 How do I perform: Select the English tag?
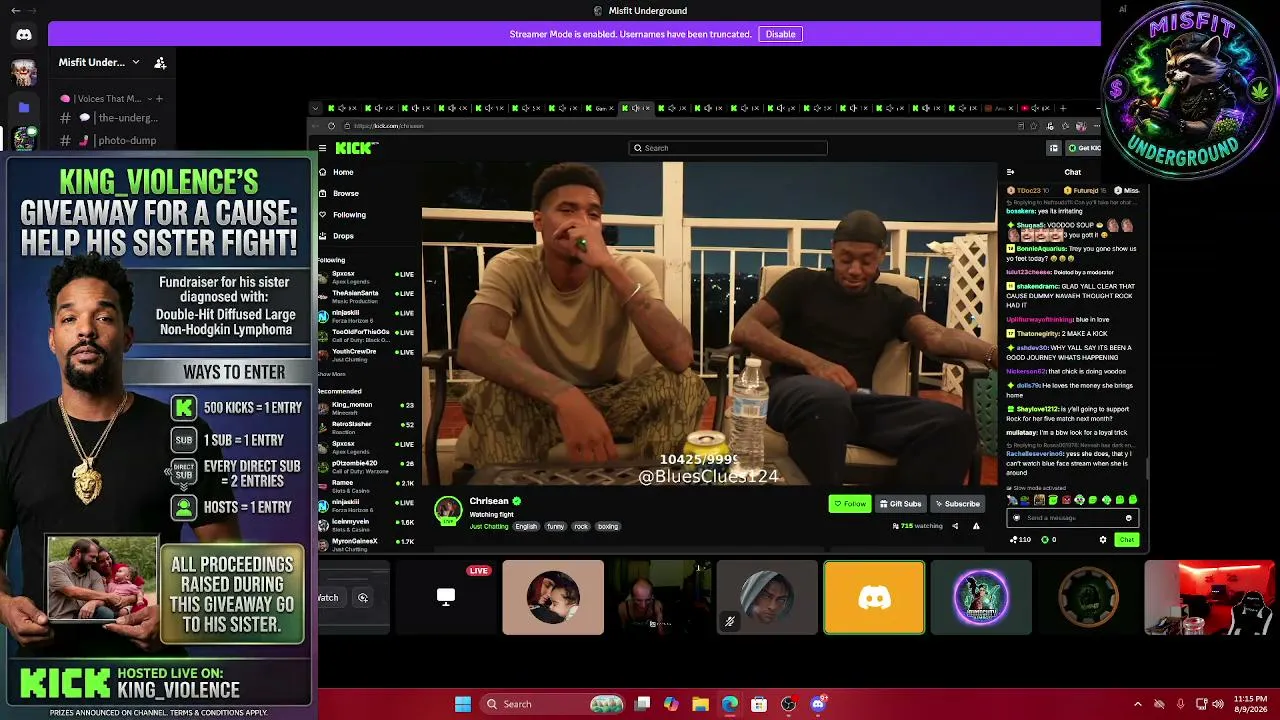pyautogui.click(x=526, y=526)
